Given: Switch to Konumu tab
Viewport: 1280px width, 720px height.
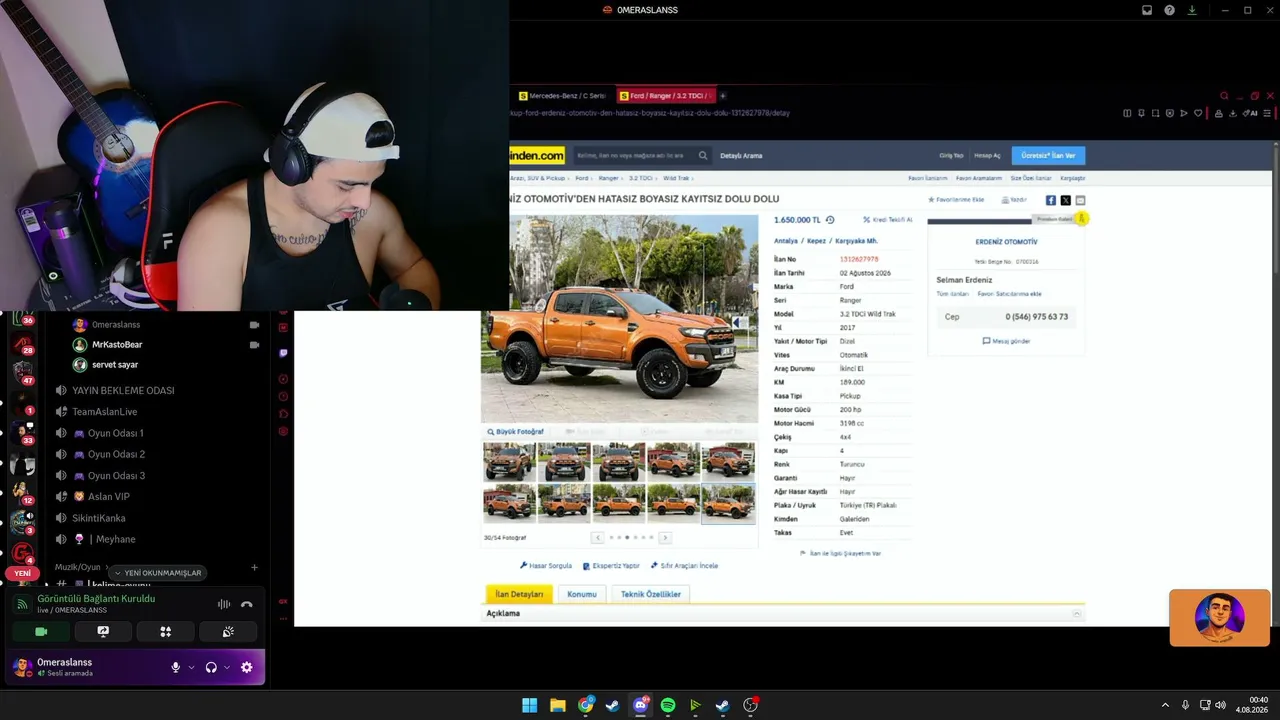Looking at the screenshot, I should 582,594.
